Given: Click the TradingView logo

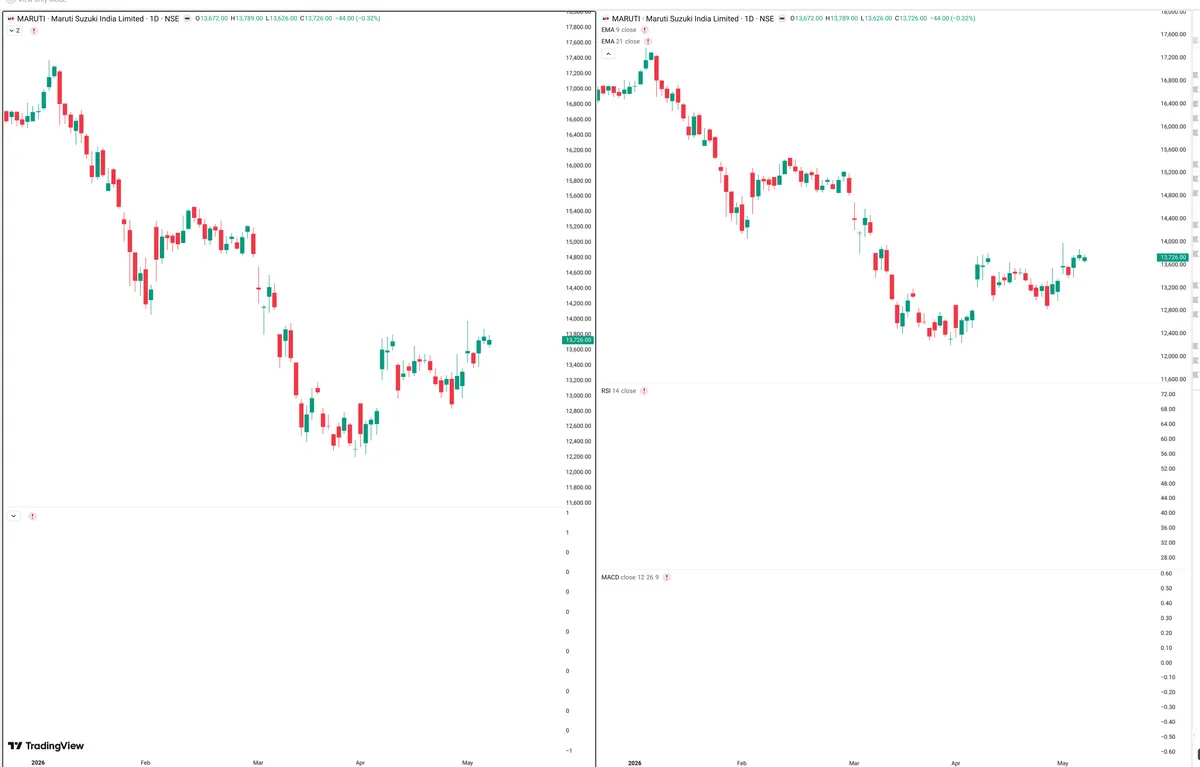Looking at the screenshot, I should [46, 746].
